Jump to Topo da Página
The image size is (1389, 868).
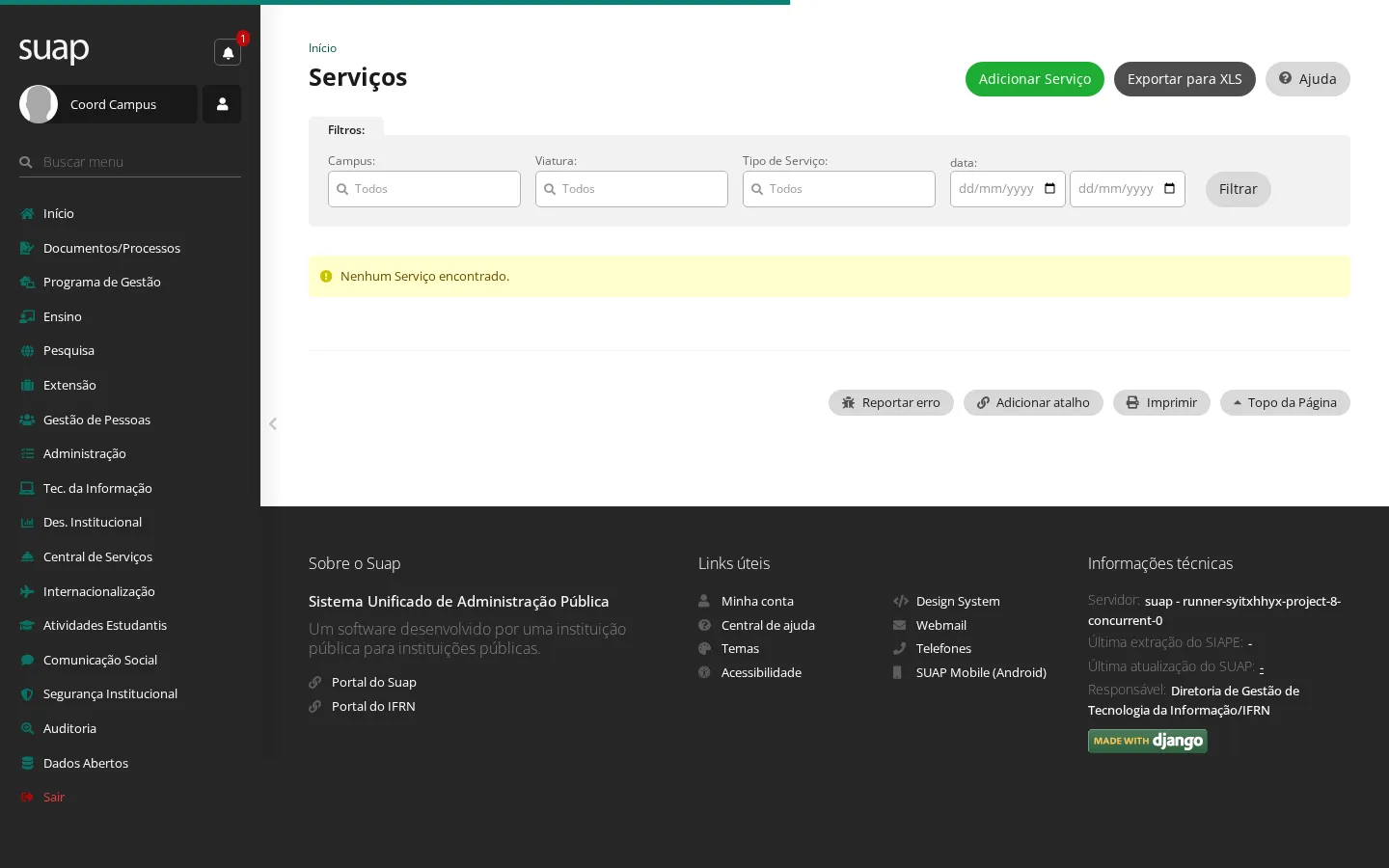coord(1285,402)
